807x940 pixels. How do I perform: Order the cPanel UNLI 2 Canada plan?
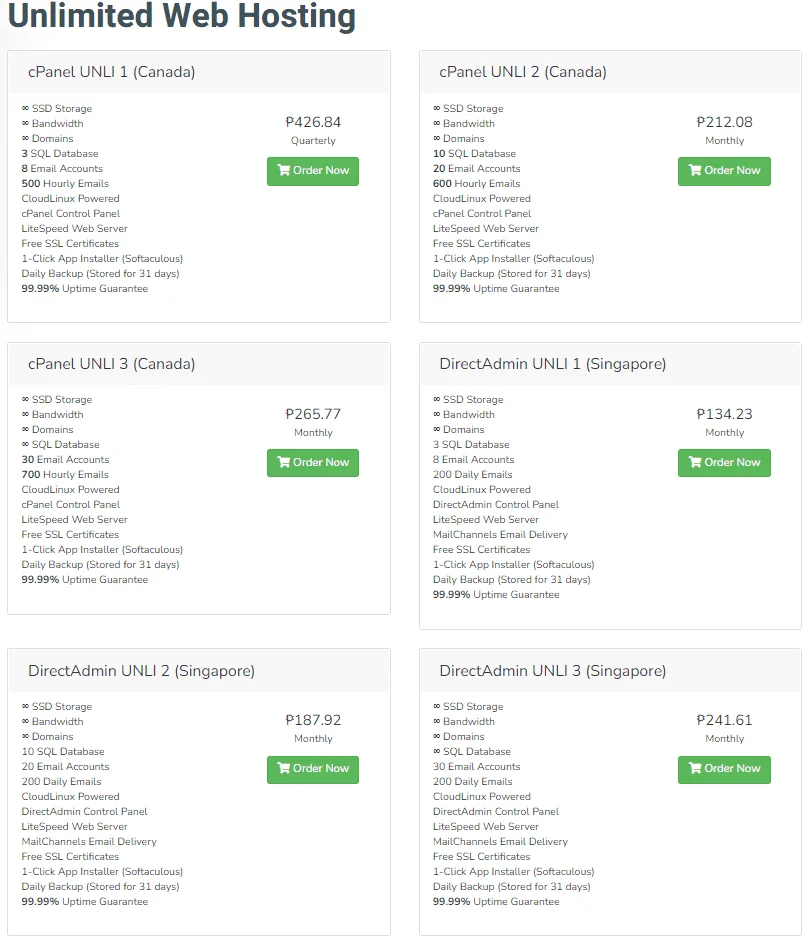point(724,171)
